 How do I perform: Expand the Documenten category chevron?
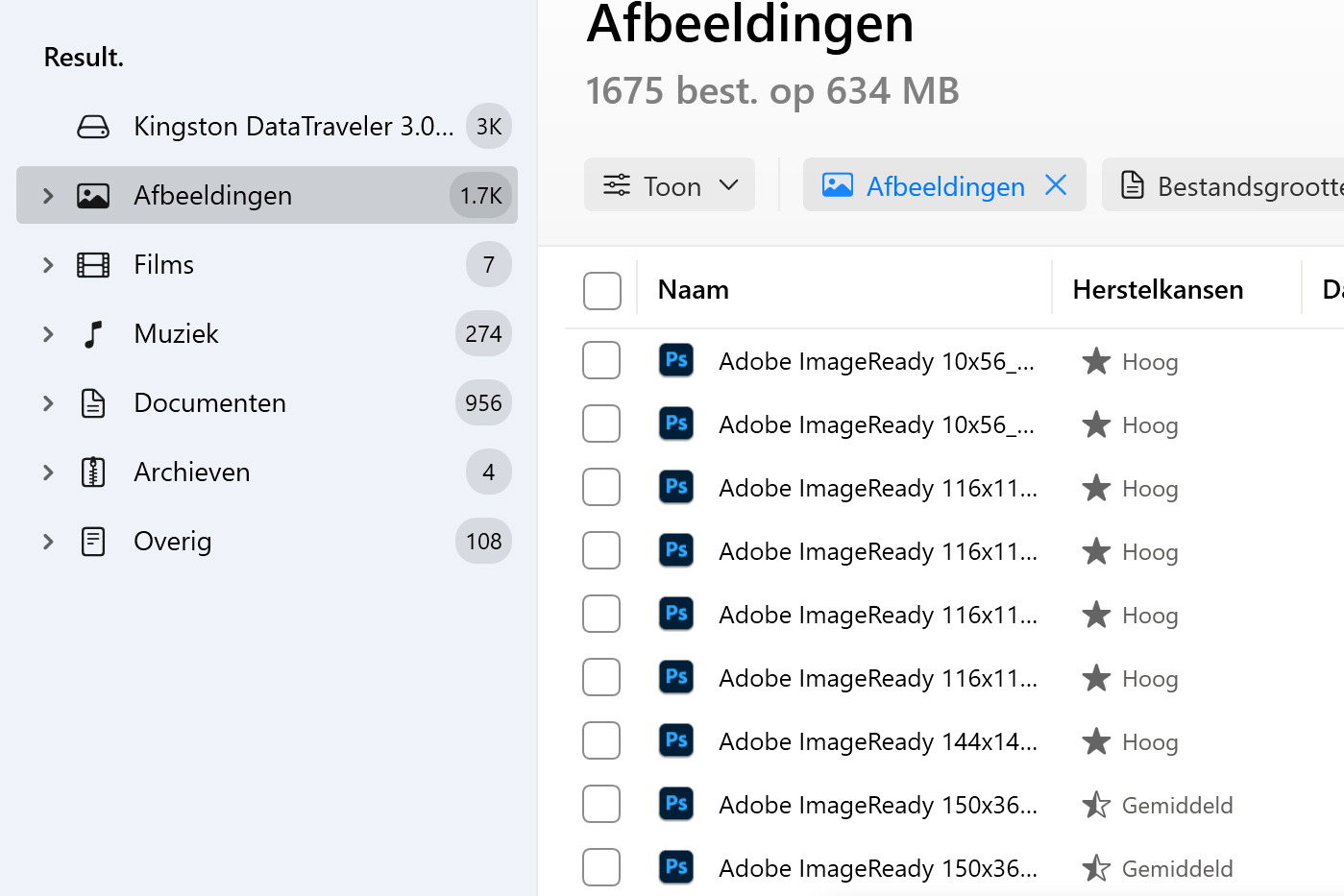point(48,403)
